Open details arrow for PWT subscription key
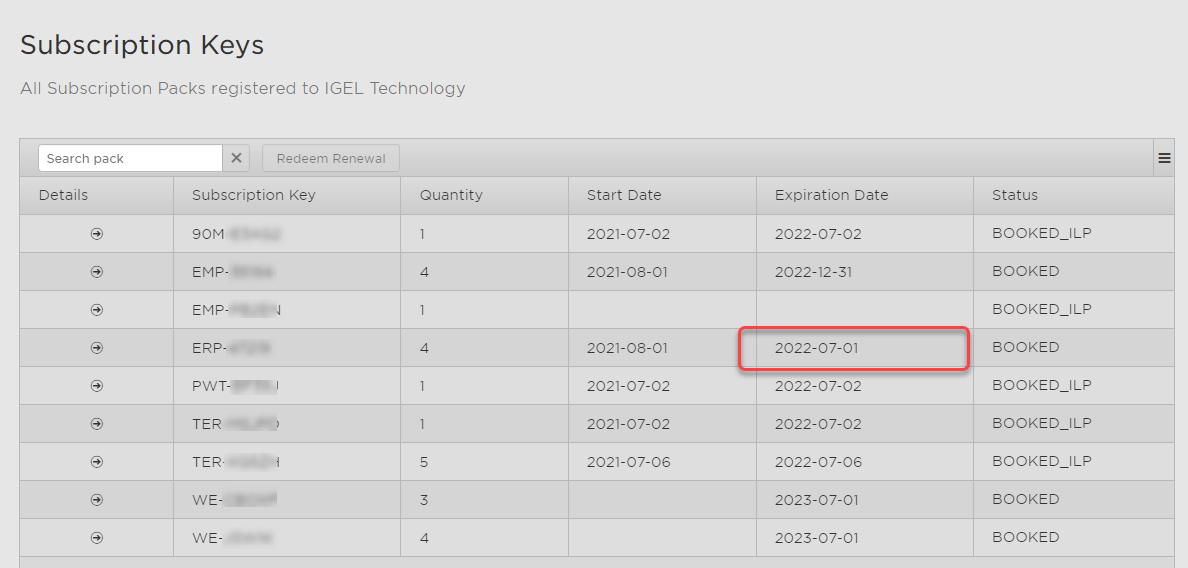This screenshot has height=568, width=1188. [x=97, y=386]
